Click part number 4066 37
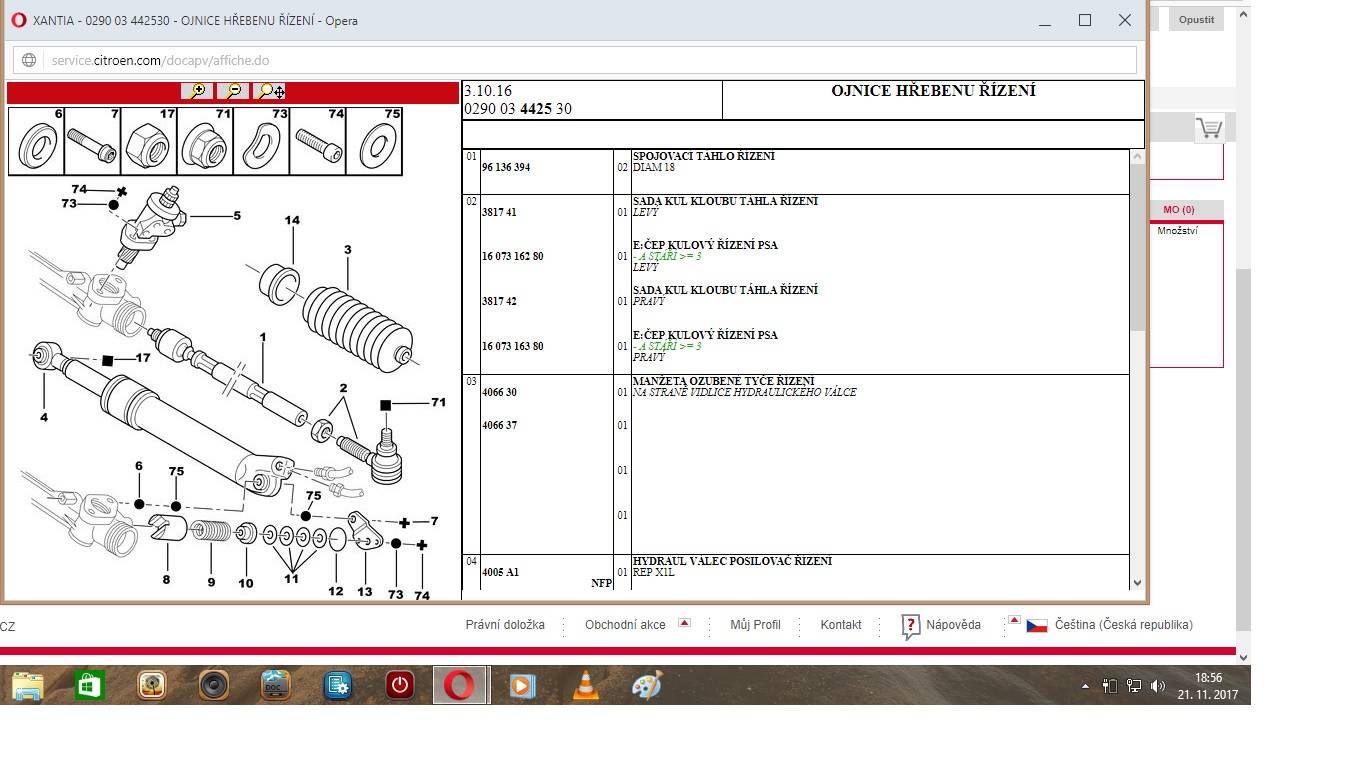The image size is (1366, 768). coord(499,425)
